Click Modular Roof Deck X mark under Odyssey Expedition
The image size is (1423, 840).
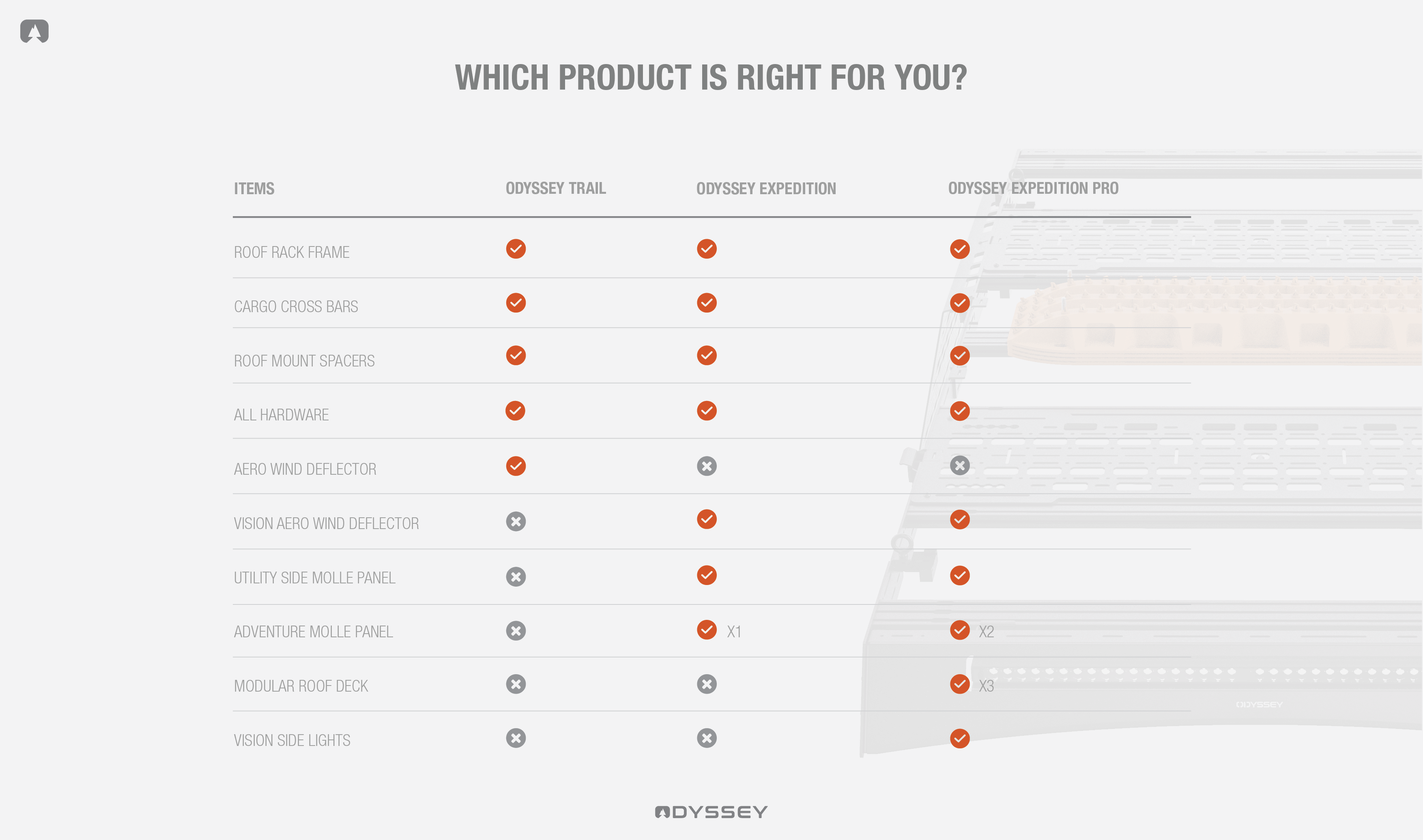pyautogui.click(x=707, y=684)
